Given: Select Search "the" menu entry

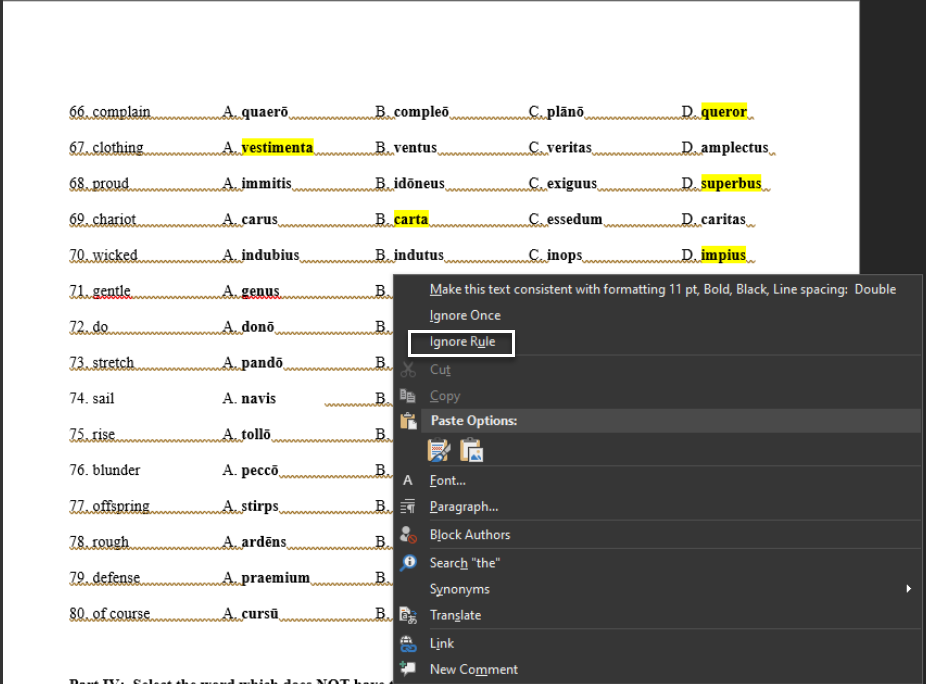Looking at the screenshot, I should pos(464,564).
